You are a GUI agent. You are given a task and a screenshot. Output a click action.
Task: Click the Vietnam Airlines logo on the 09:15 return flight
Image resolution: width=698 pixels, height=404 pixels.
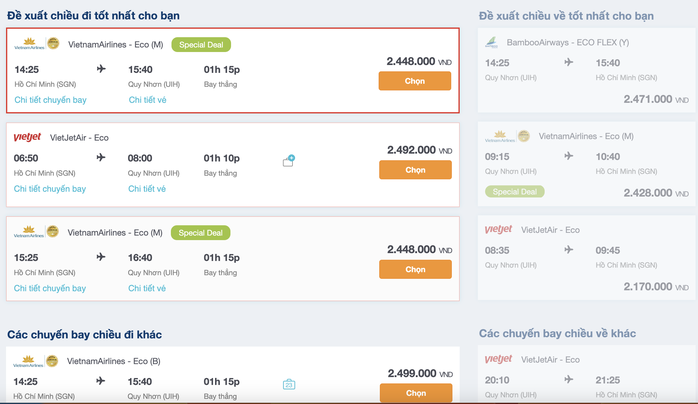(507, 136)
